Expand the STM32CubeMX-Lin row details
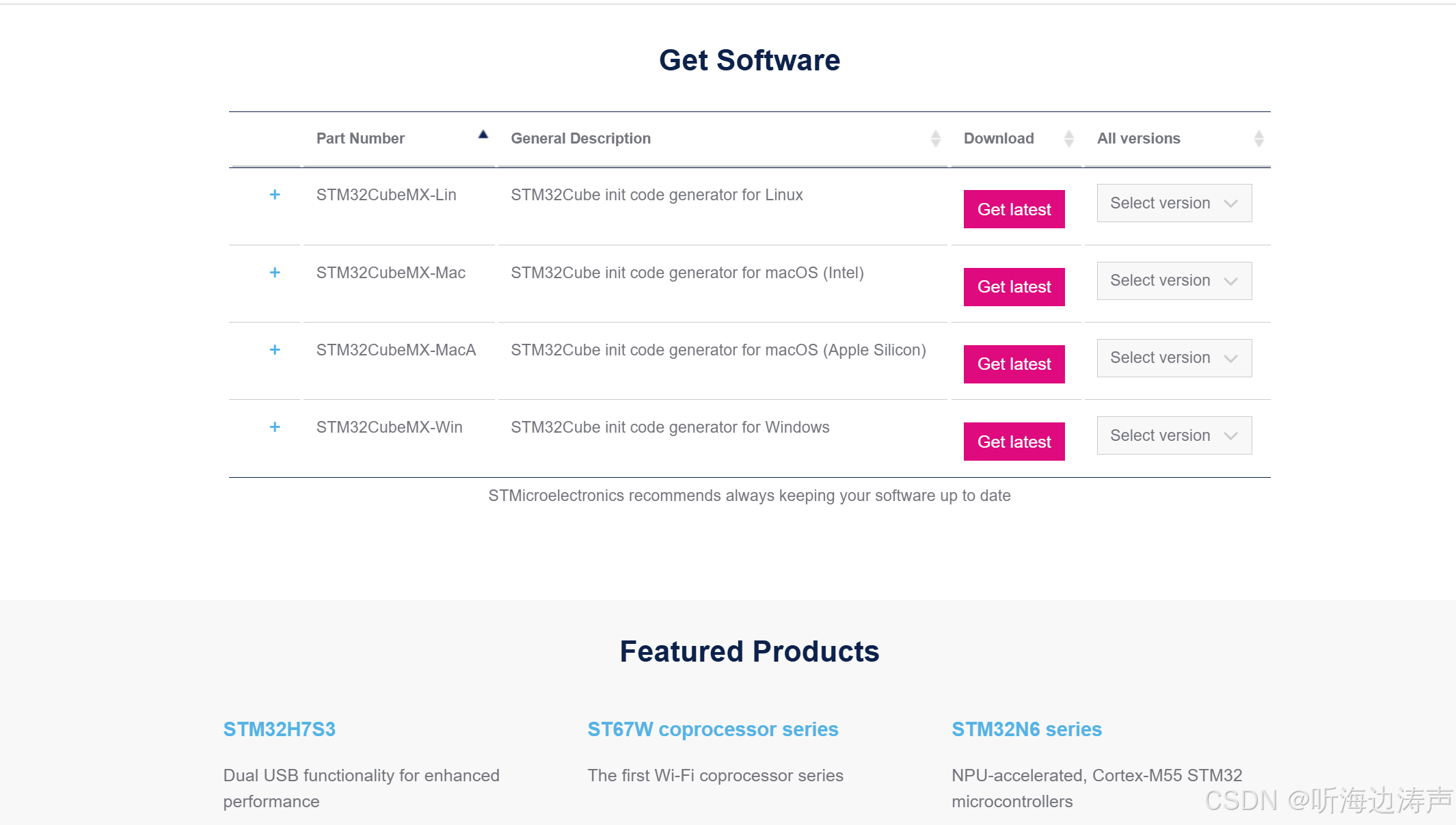Viewport: 1456px width, 825px height. 275,195
